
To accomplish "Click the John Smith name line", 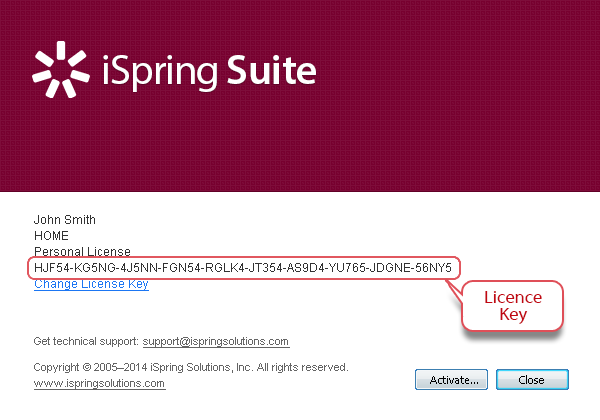I will tap(65, 220).
